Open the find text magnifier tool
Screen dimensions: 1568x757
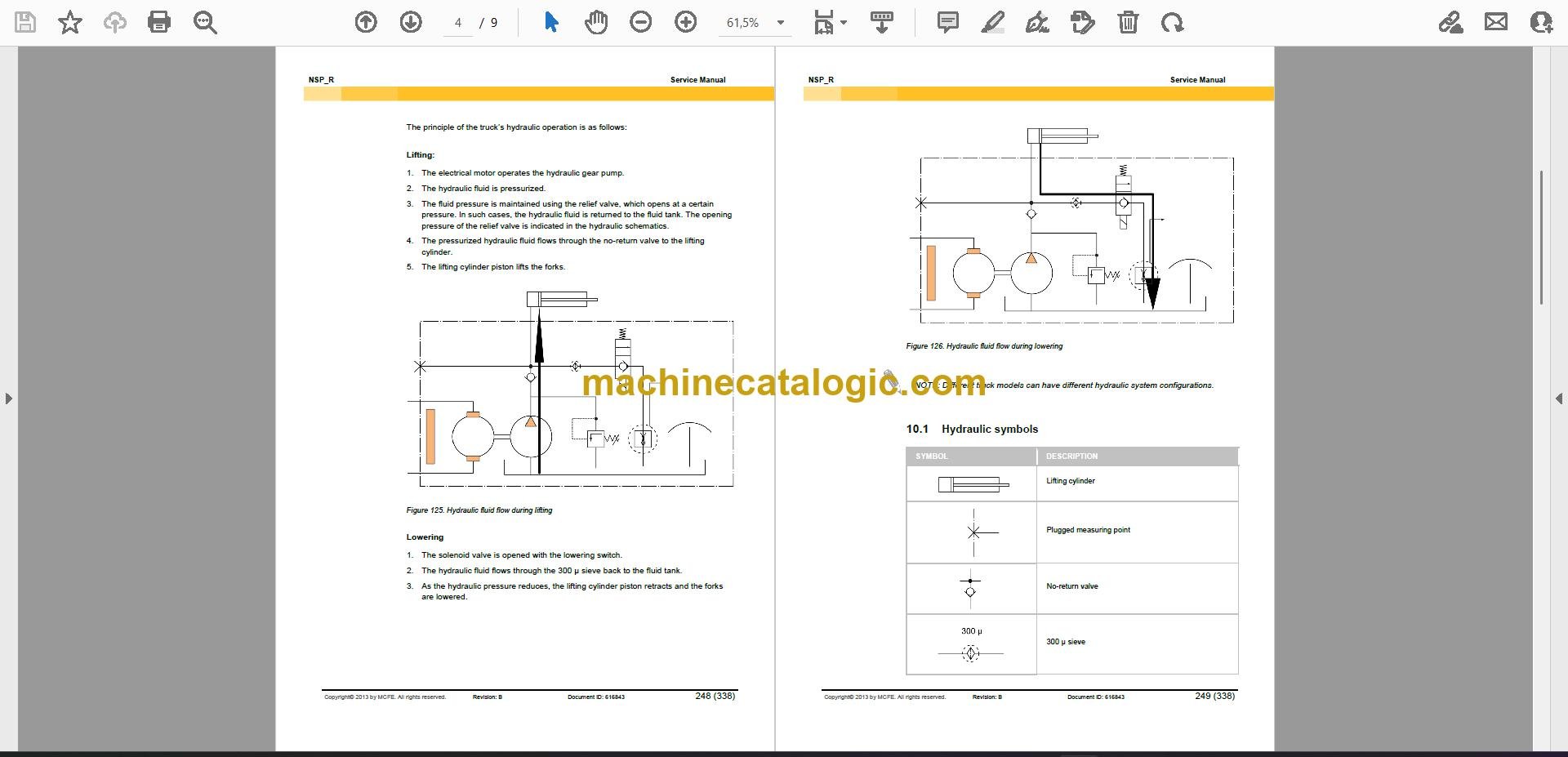[x=205, y=22]
